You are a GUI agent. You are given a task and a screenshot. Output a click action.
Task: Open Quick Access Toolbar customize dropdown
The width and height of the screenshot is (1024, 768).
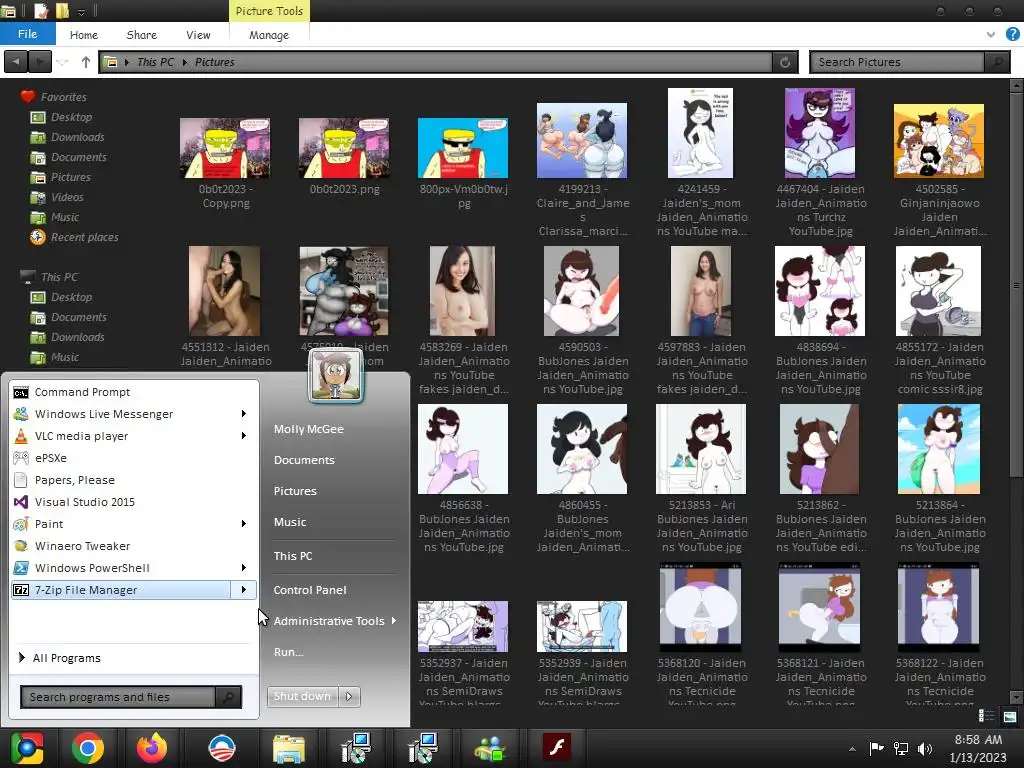click(82, 11)
